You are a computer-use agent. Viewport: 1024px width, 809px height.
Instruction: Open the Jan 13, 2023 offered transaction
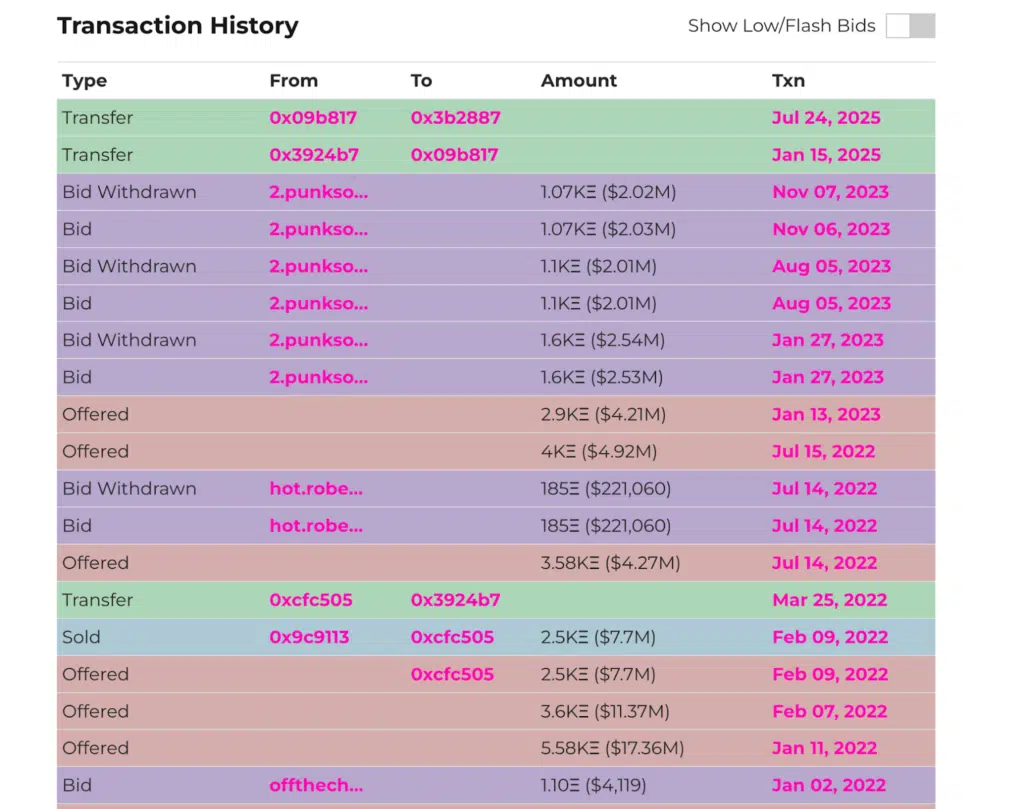826,414
